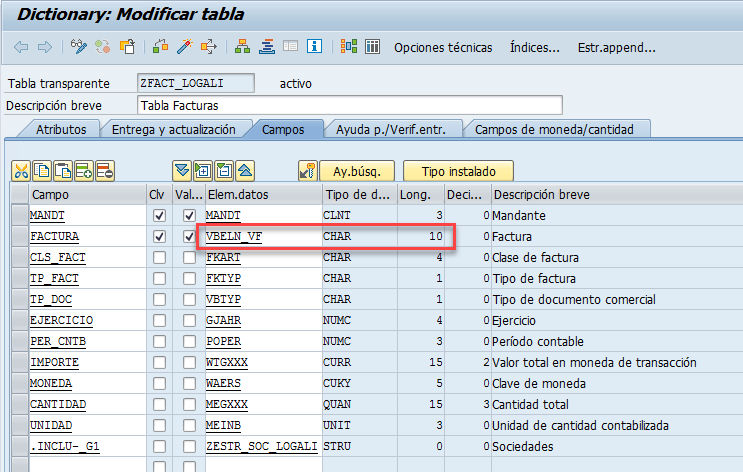Viewport: 743px width, 472px height.
Task: Open the Other Object icon in the toolbar
Action: coord(127,46)
